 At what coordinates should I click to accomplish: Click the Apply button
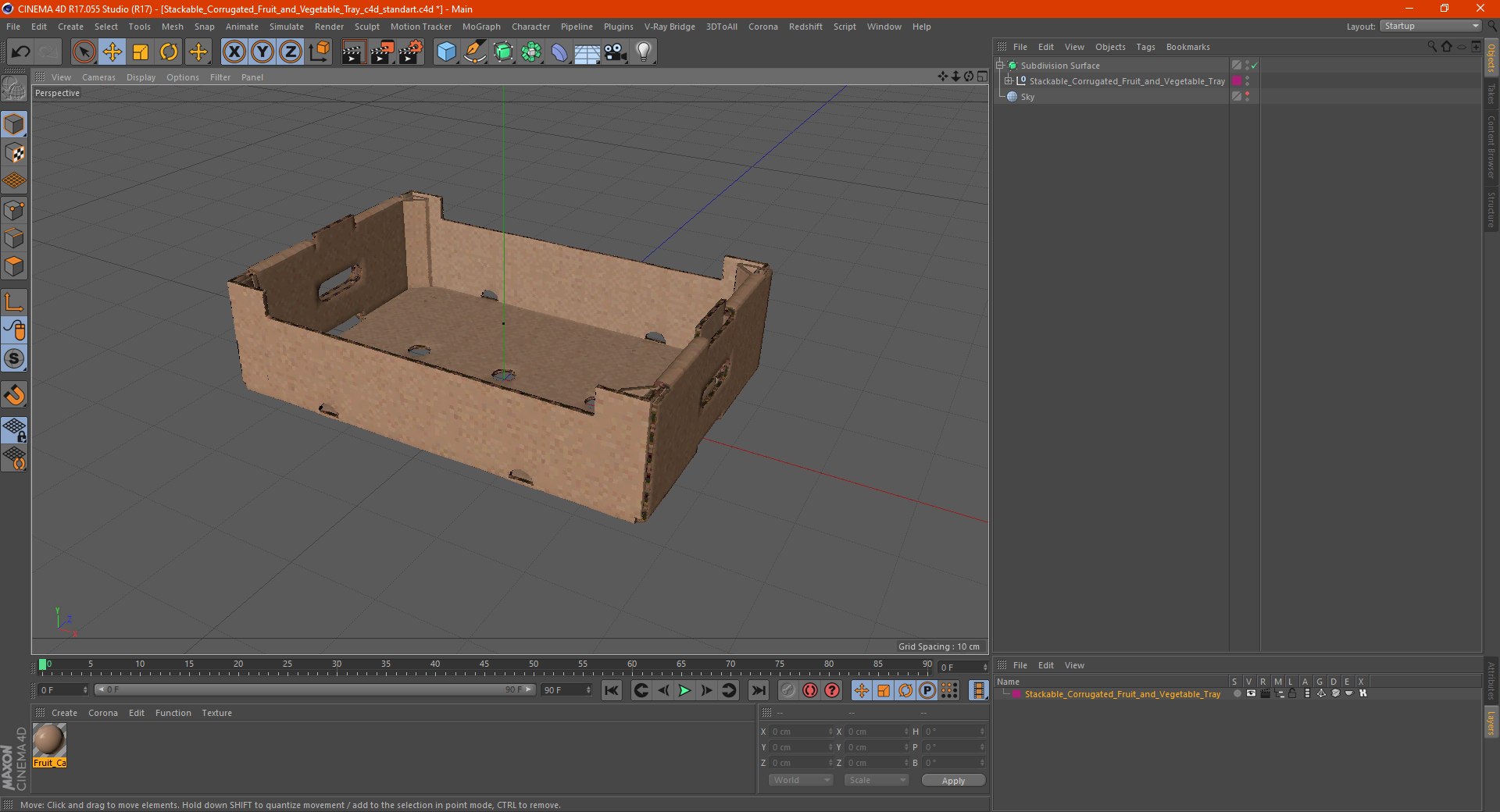[952, 780]
